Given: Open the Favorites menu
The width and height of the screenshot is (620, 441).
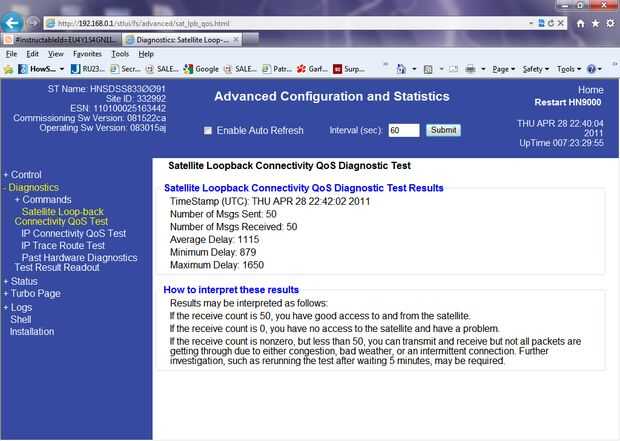Looking at the screenshot, I should point(87,54).
